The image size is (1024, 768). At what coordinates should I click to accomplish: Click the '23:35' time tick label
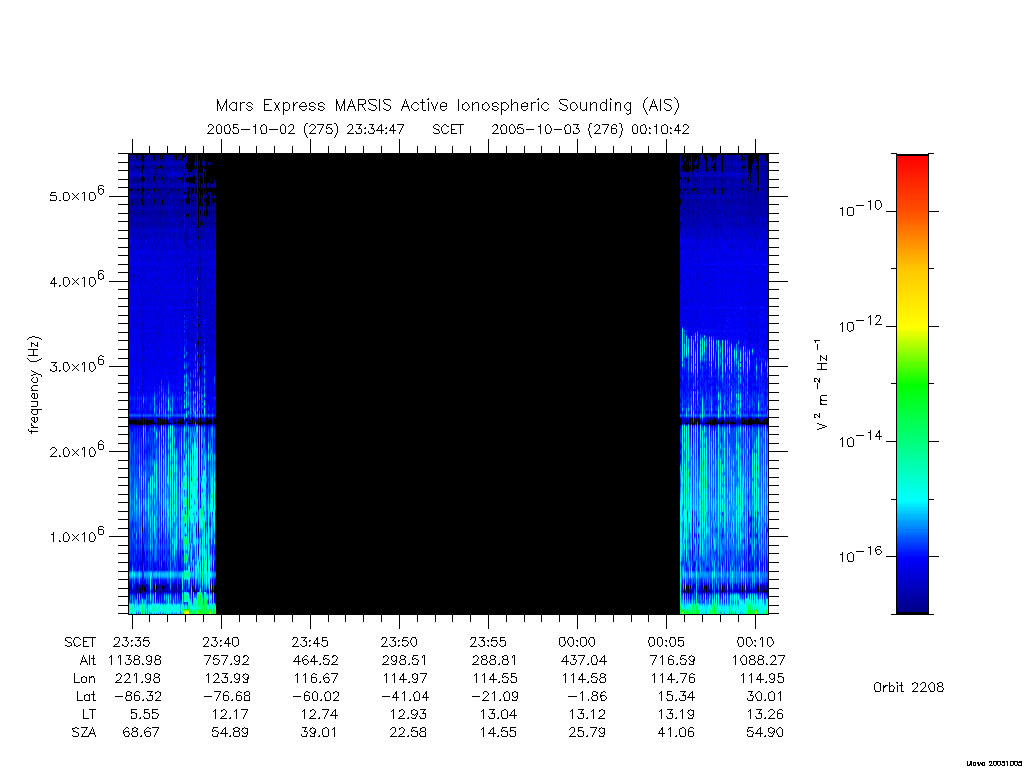click(x=133, y=642)
